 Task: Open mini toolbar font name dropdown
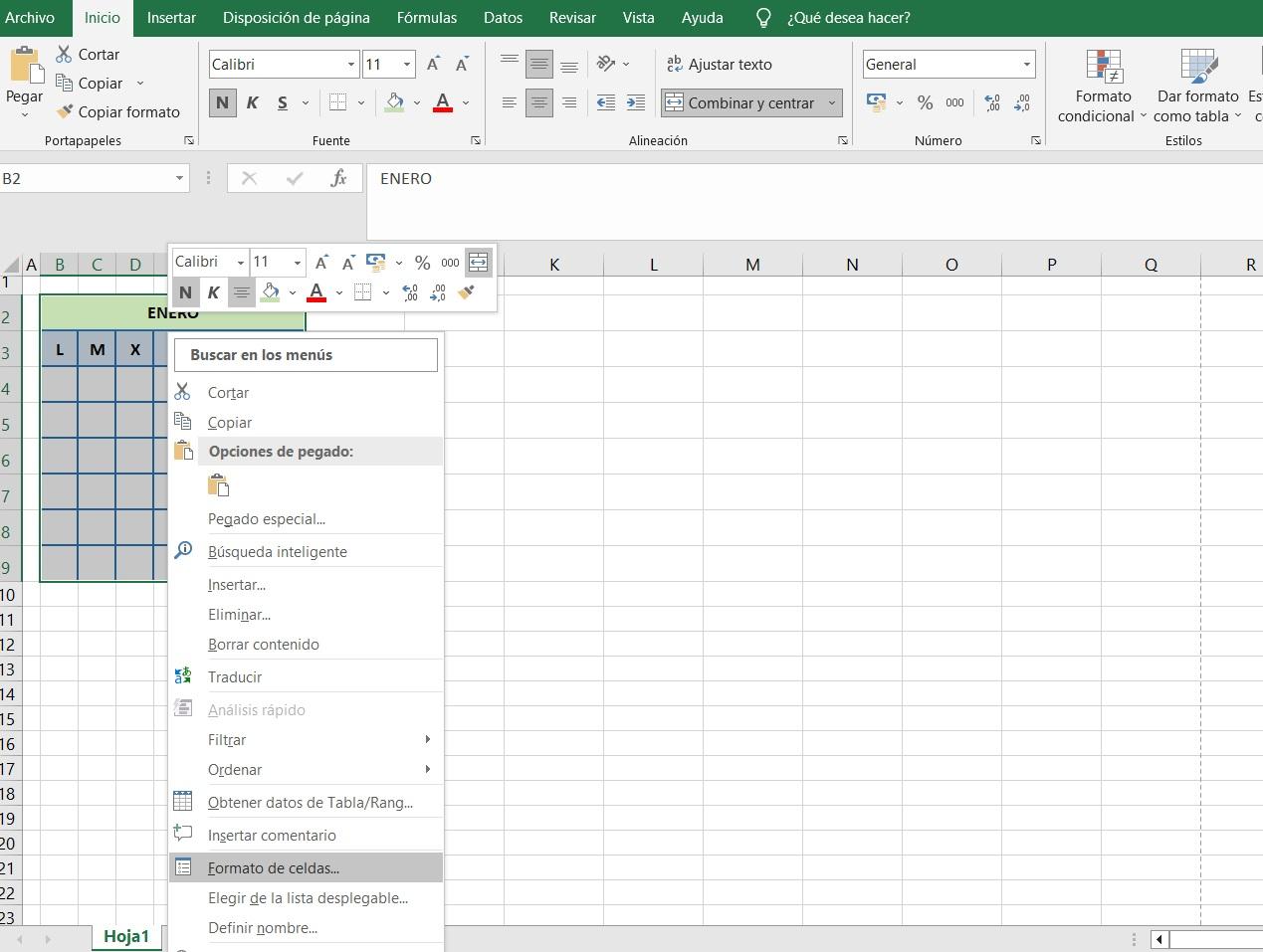pyautogui.click(x=241, y=263)
